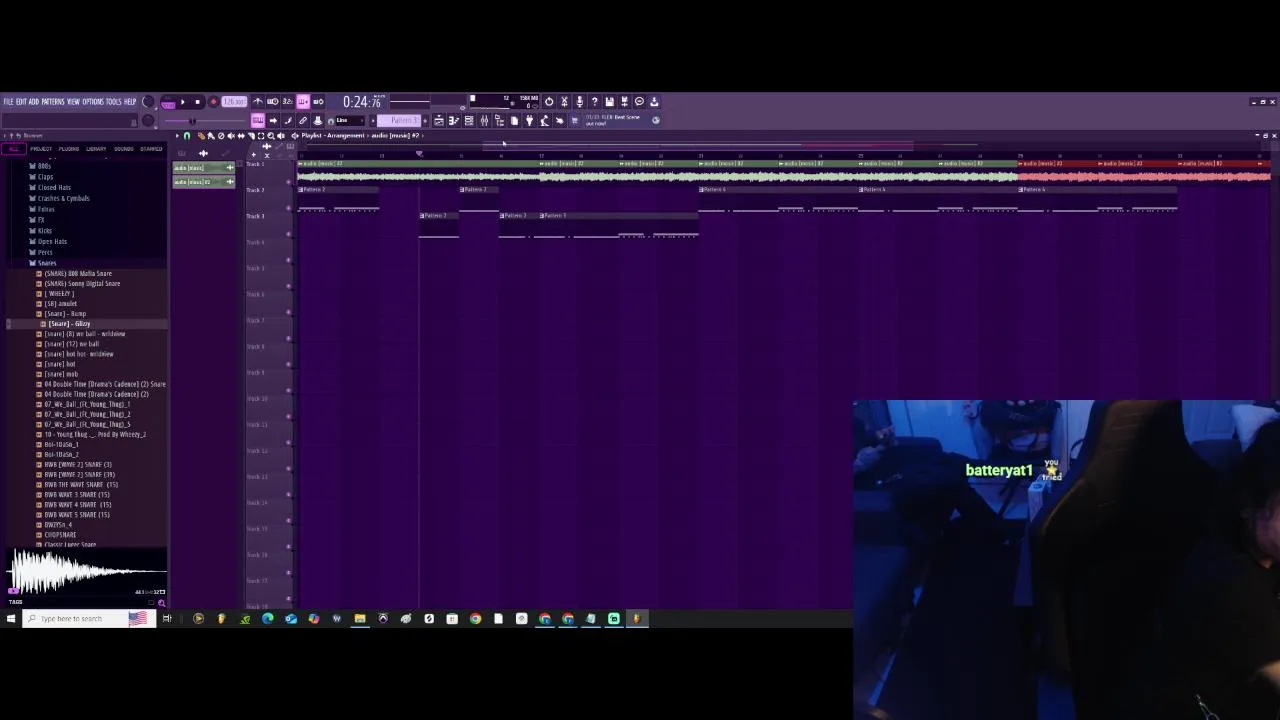Expand the Claps folder
This screenshot has width=1280, height=720.
pyautogui.click(x=45, y=177)
